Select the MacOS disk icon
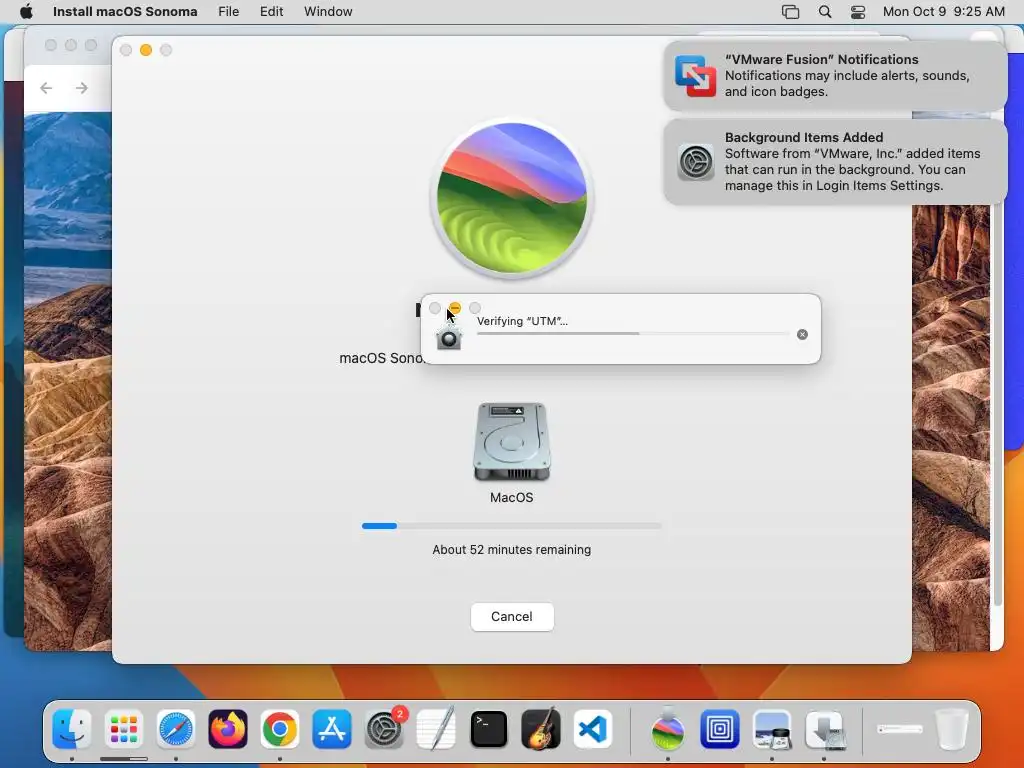The height and width of the screenshot is (768, 1024). click(511, 442)
